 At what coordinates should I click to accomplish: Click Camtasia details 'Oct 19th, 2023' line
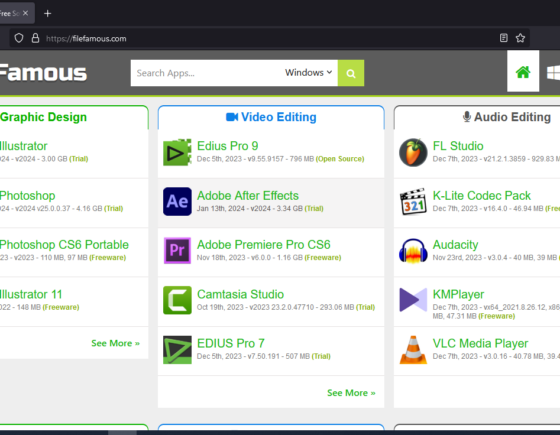286,307
